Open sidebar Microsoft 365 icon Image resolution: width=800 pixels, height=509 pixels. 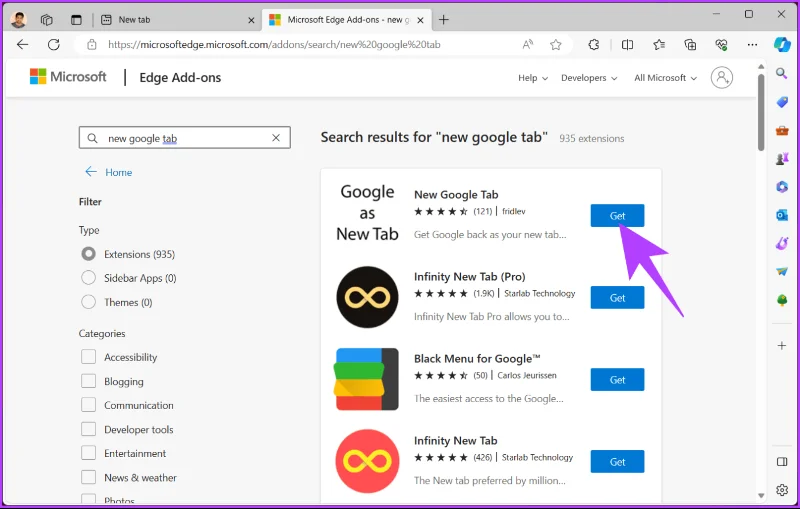[782, 187]
